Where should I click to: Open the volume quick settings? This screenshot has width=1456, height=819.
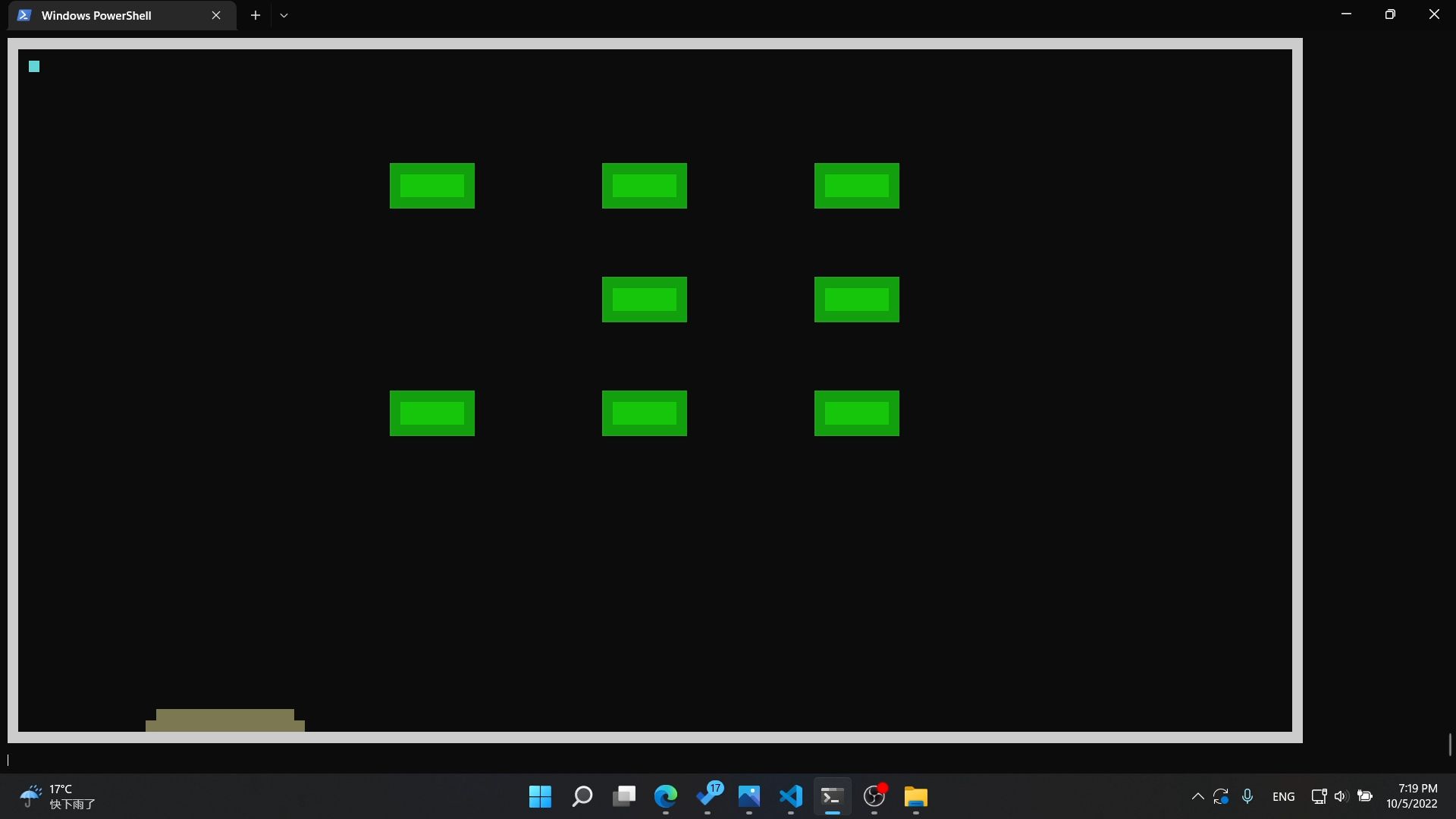pyautogui.click(x=1341, y=796)
